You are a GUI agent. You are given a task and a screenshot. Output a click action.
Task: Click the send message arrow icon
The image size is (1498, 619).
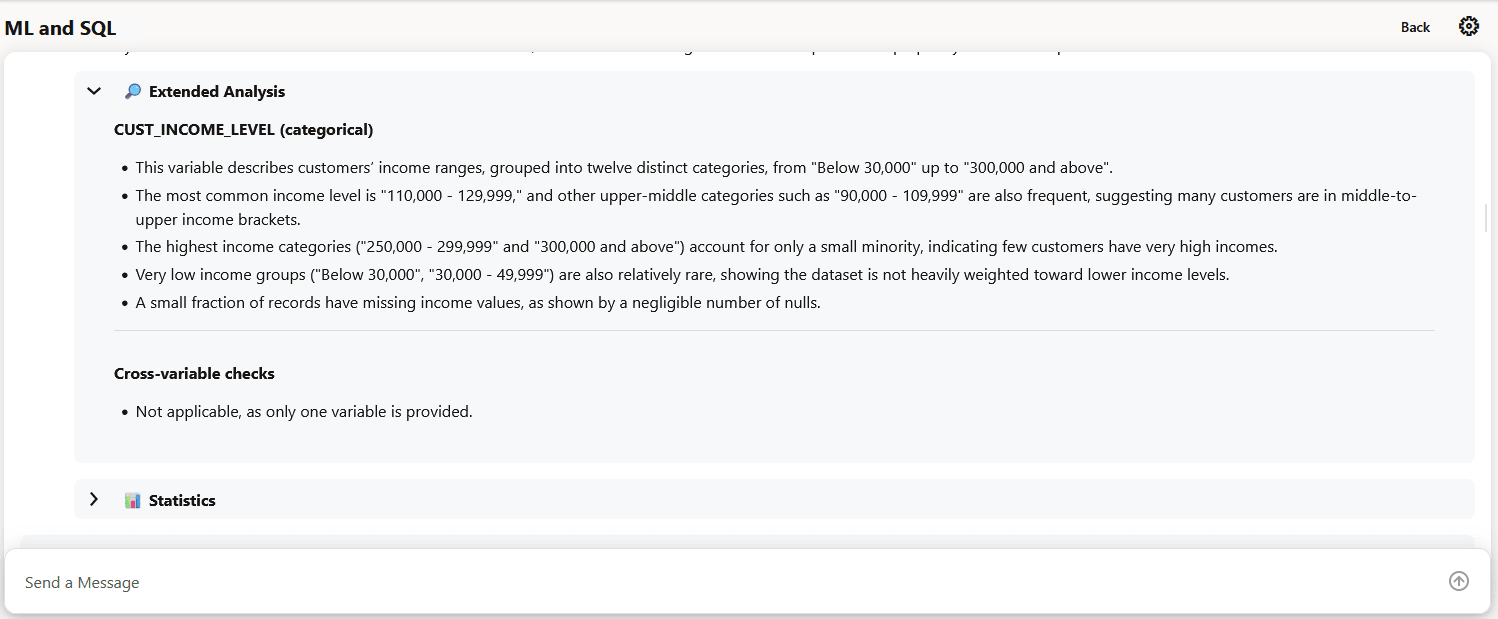coord(1459,581)
